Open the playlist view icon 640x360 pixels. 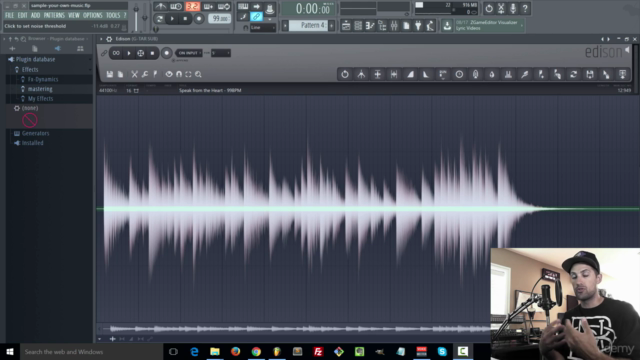346,26
